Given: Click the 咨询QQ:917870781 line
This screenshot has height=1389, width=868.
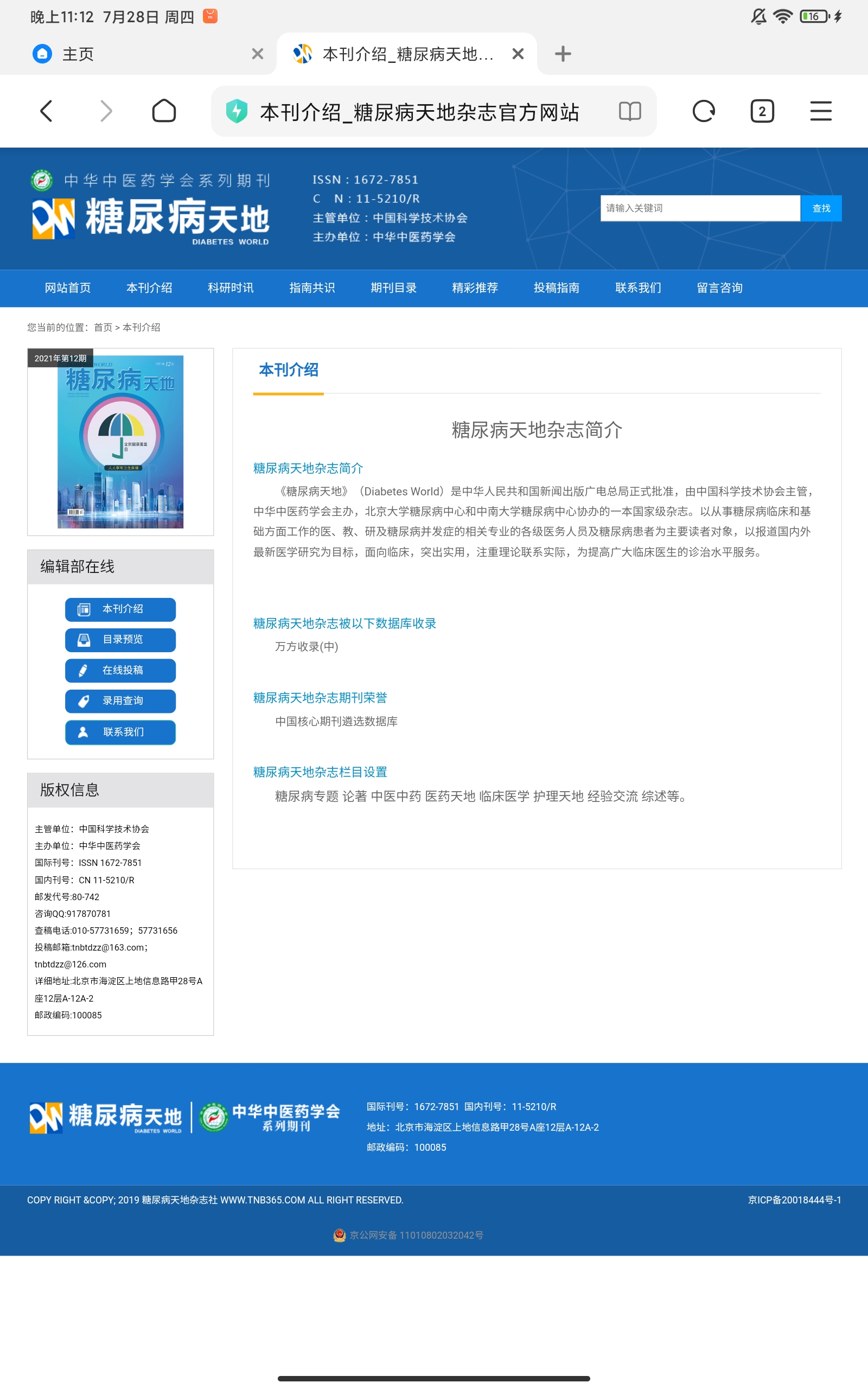Looking at the screenshot, I should tap(72, 913).
